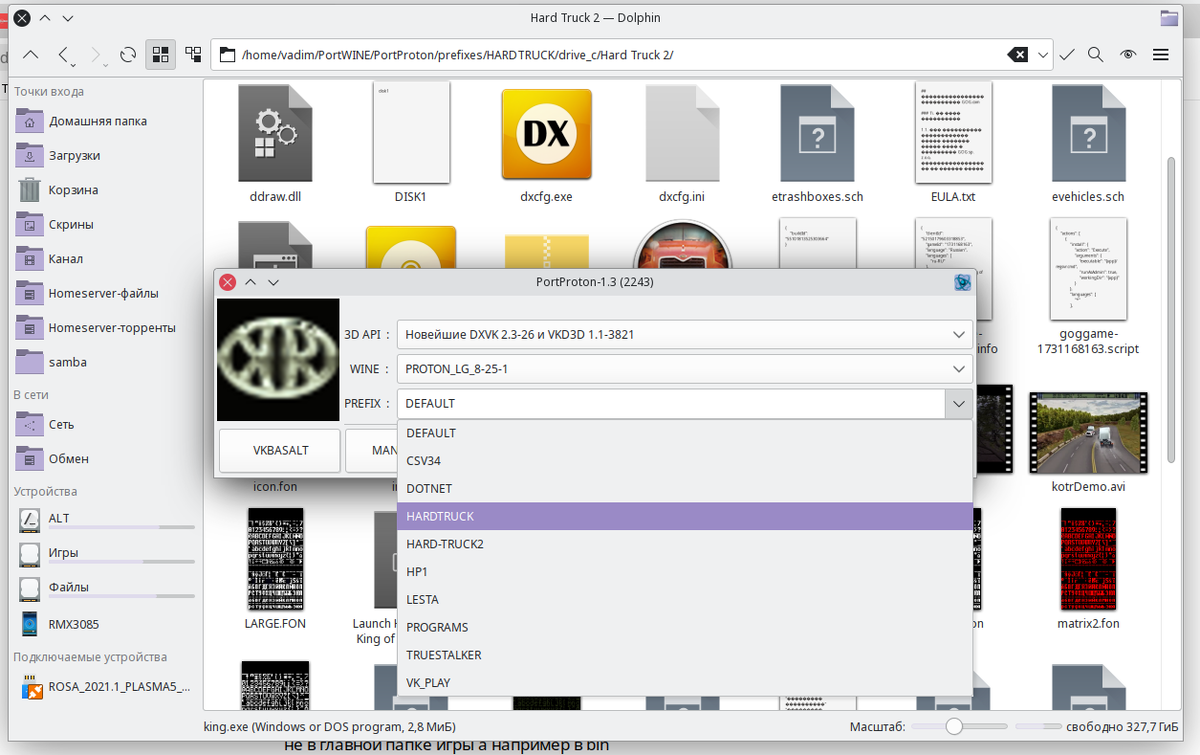This screenshot has height=755, width=1200.
Task: Choose HARD-TRUCK2 prefix option
Action: pyautogui.click(x=685, y=544)
